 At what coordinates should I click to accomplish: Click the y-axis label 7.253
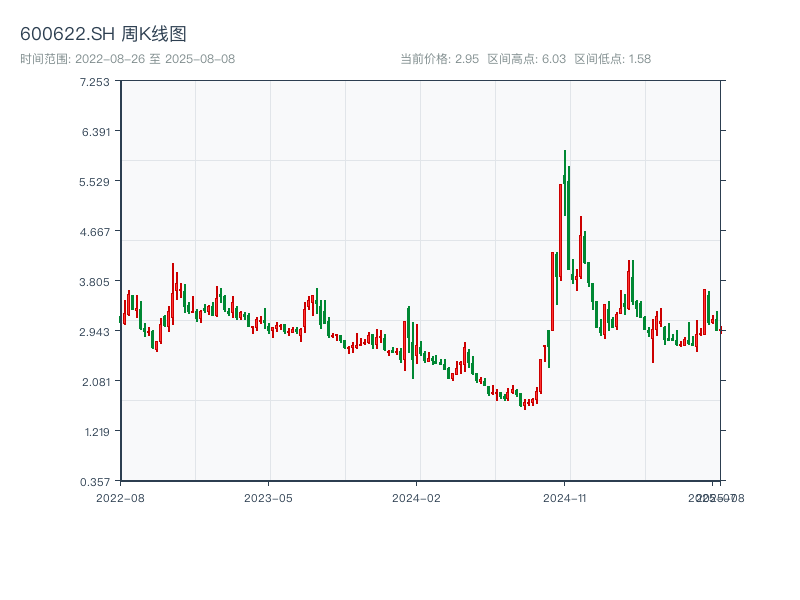94,82
